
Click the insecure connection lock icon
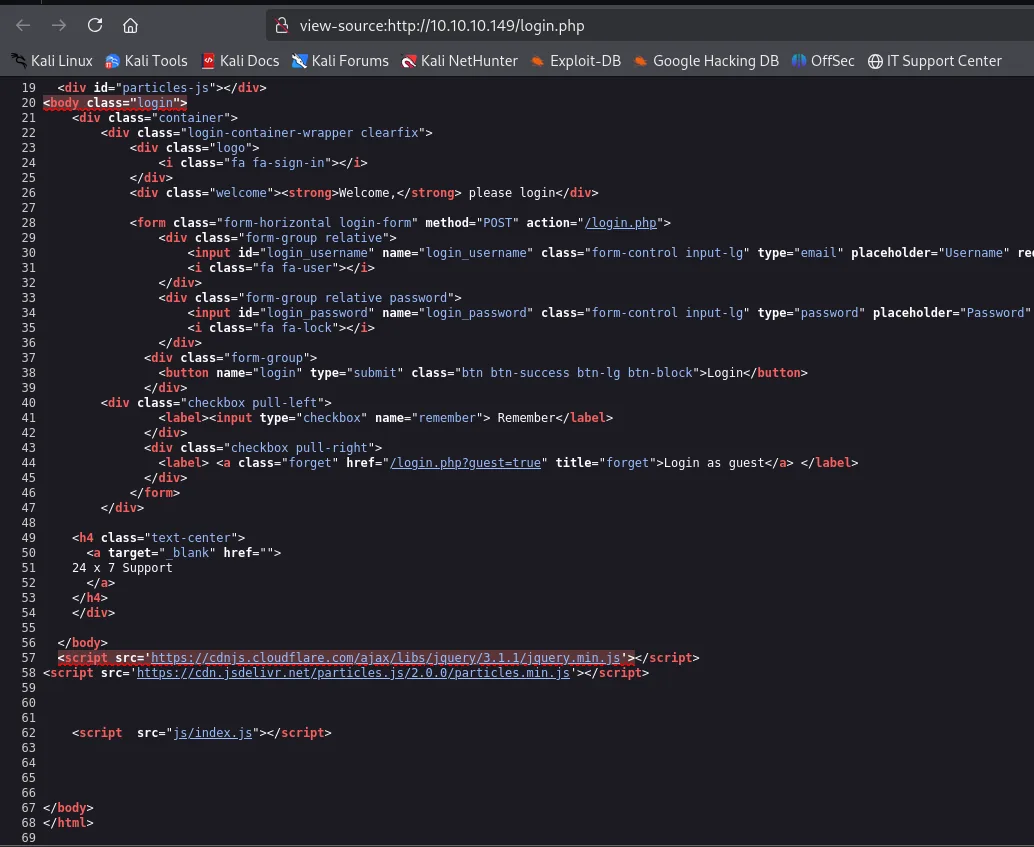point(282,26)
